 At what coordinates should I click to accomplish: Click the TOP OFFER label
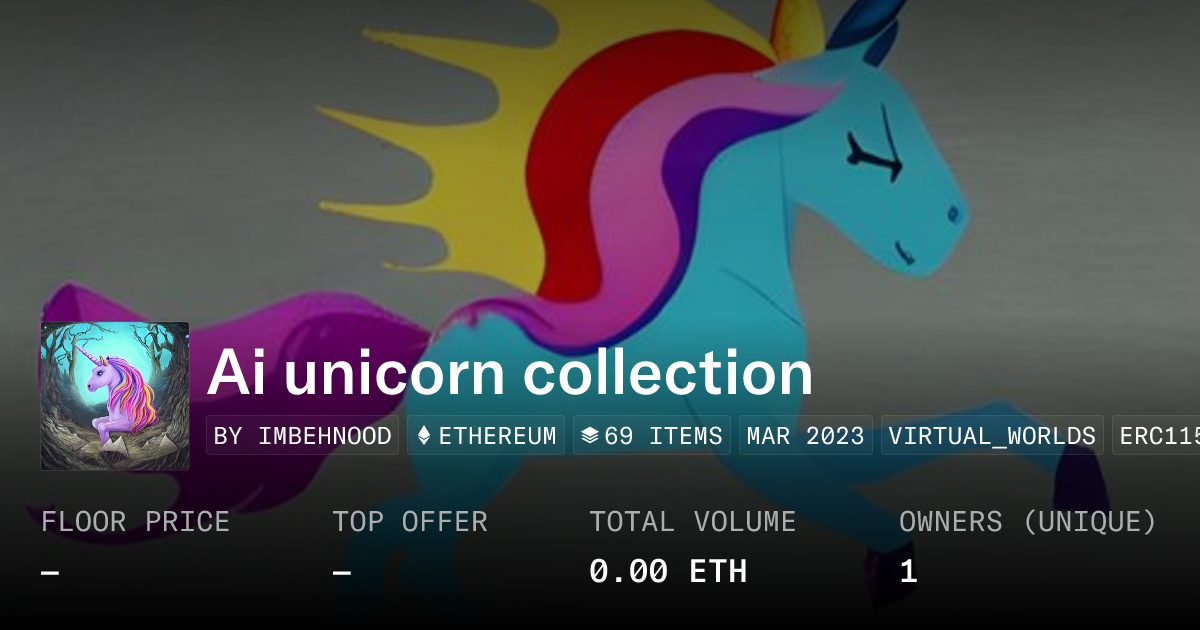point(410,522)
